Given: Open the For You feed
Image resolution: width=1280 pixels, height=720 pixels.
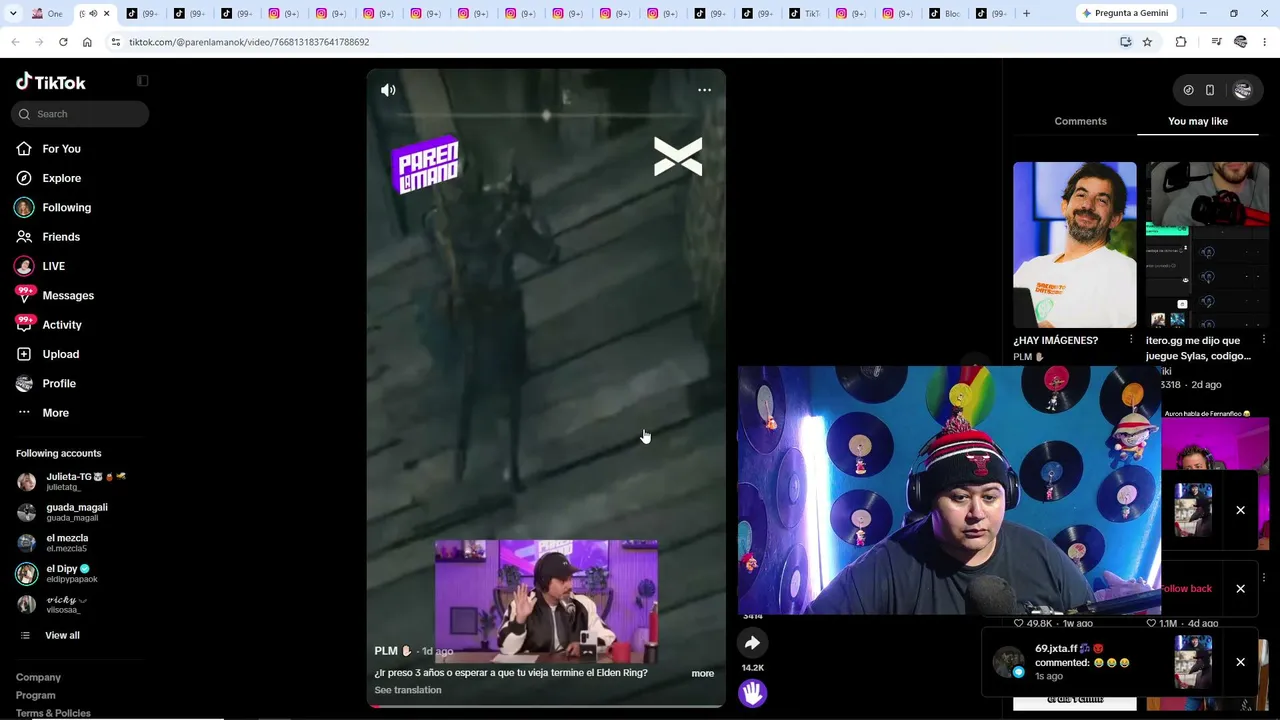Looking at the screenshot, I should pos(61,149).
